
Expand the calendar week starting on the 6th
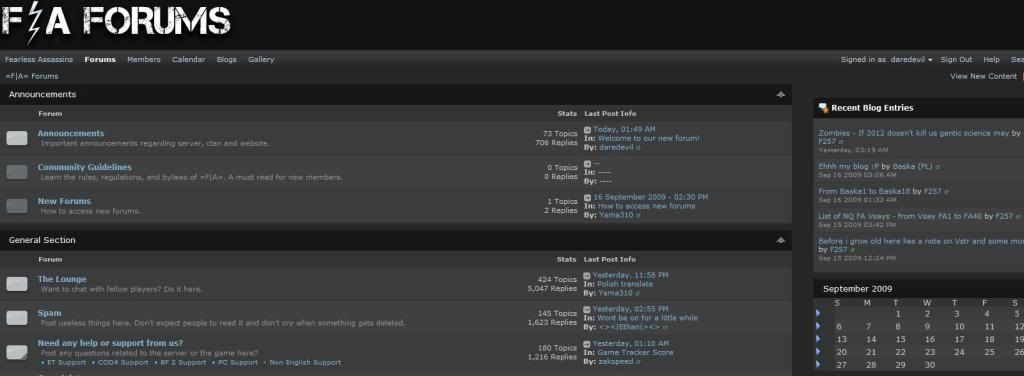pos(818,326)
